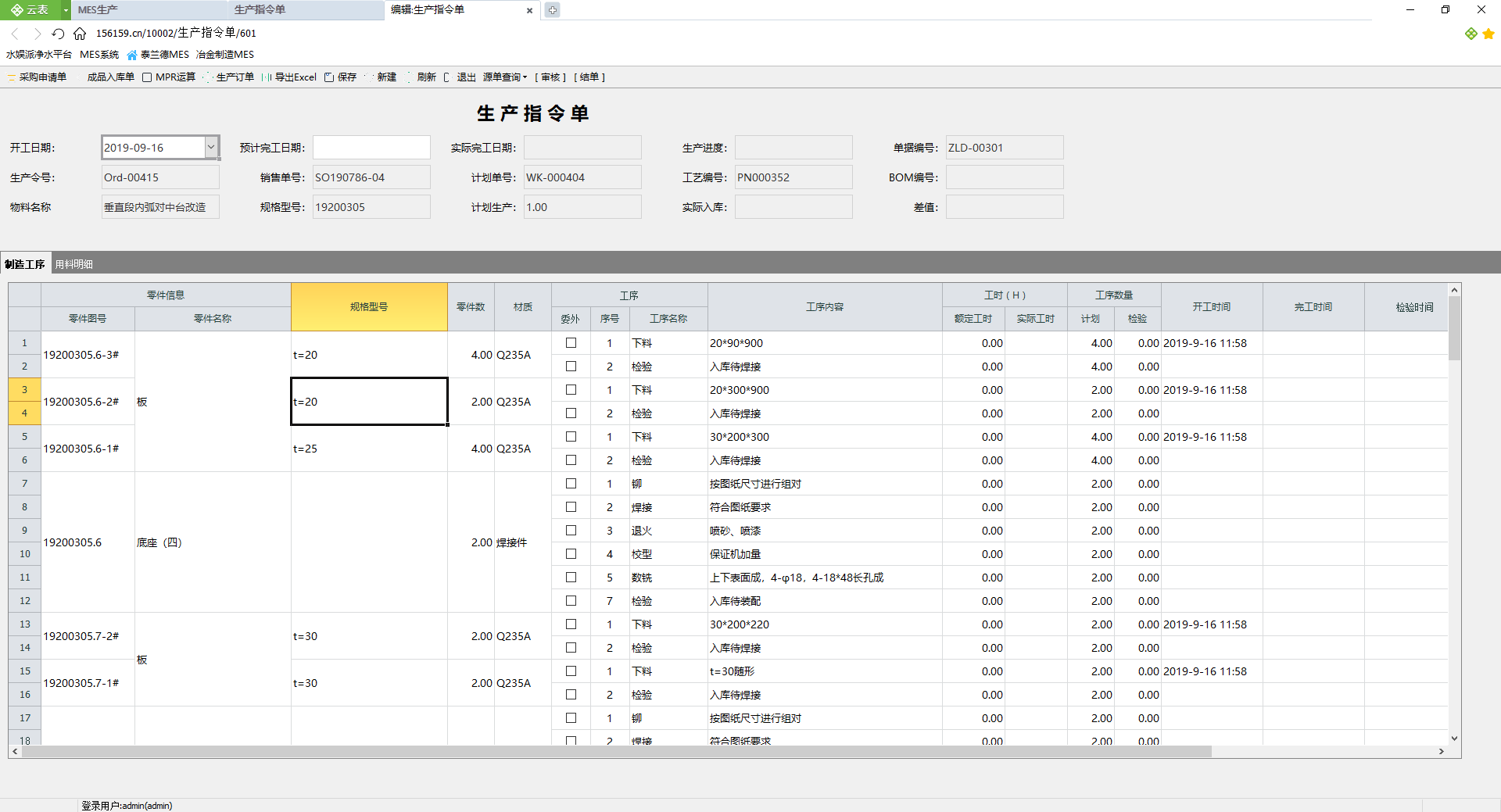Select the cell 上下表面成, 4-φ18, 4-18*48长孔成

tap(825, 578)
